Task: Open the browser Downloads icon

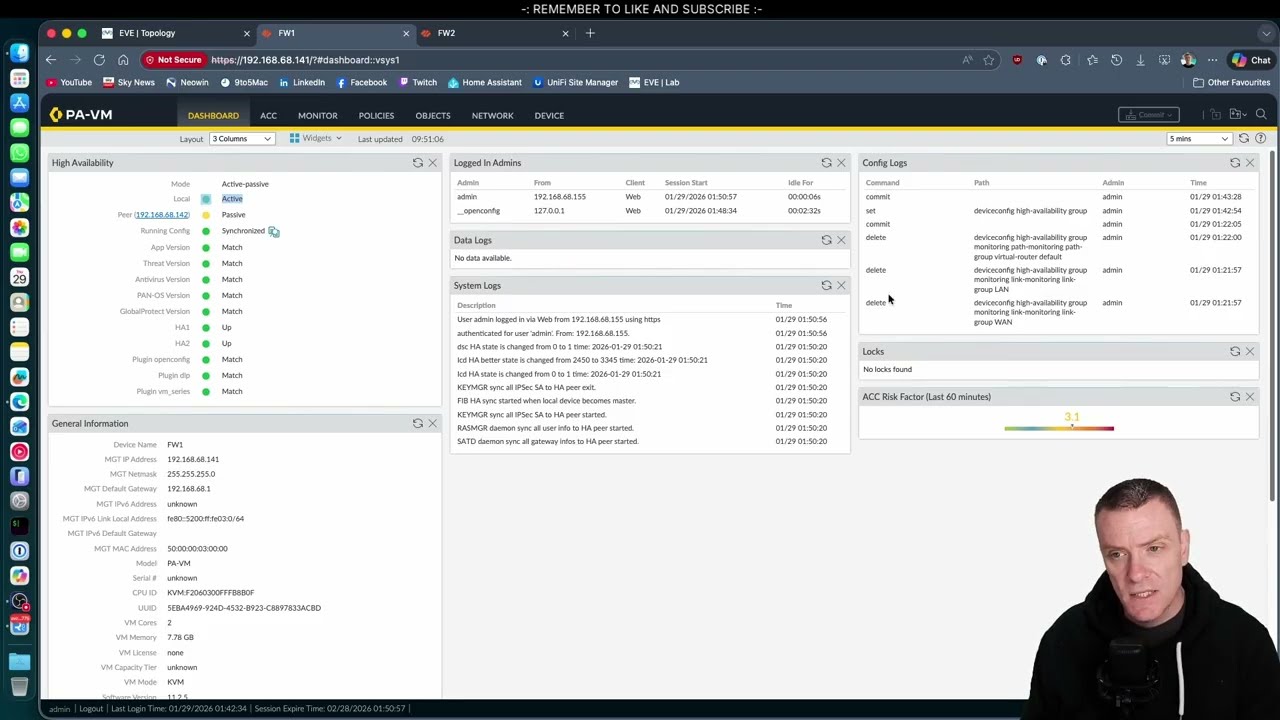Action: 1140,60
